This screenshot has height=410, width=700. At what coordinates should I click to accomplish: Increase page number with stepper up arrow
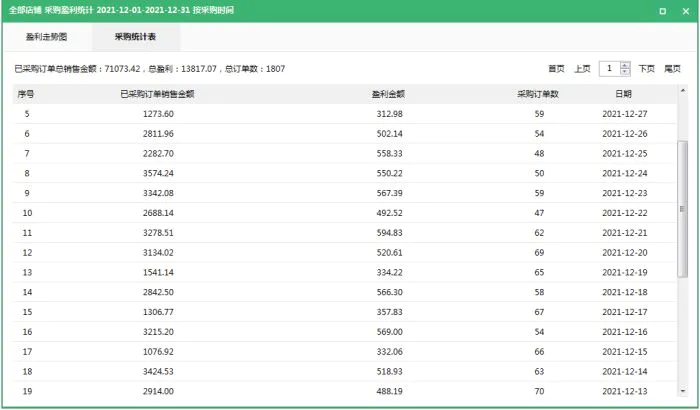pos(625,65)
